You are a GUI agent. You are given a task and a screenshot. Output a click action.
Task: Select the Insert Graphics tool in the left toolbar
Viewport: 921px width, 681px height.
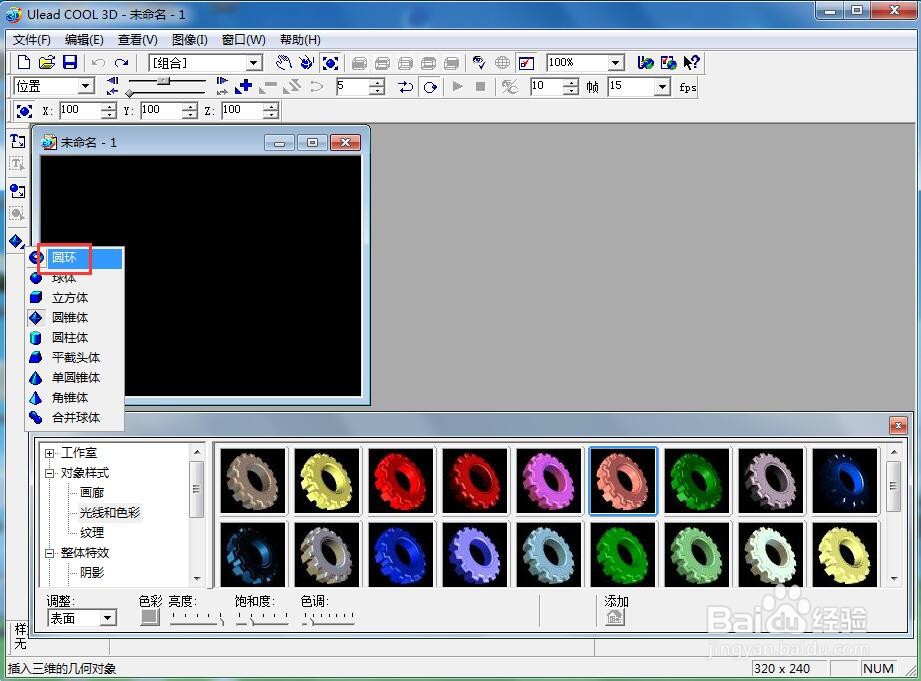coord(18,191)
